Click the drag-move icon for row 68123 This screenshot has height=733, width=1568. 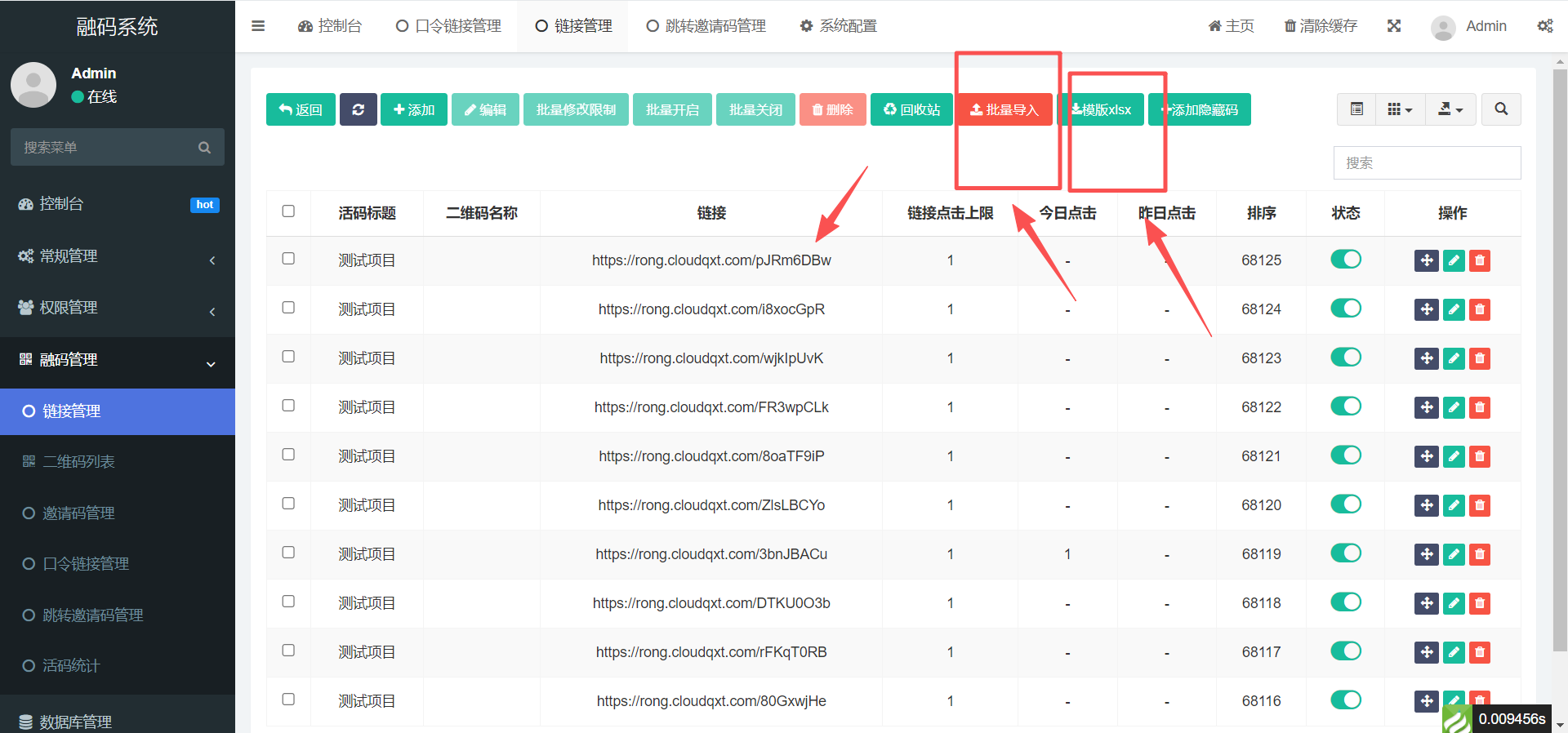click(x=1427, y=358)
